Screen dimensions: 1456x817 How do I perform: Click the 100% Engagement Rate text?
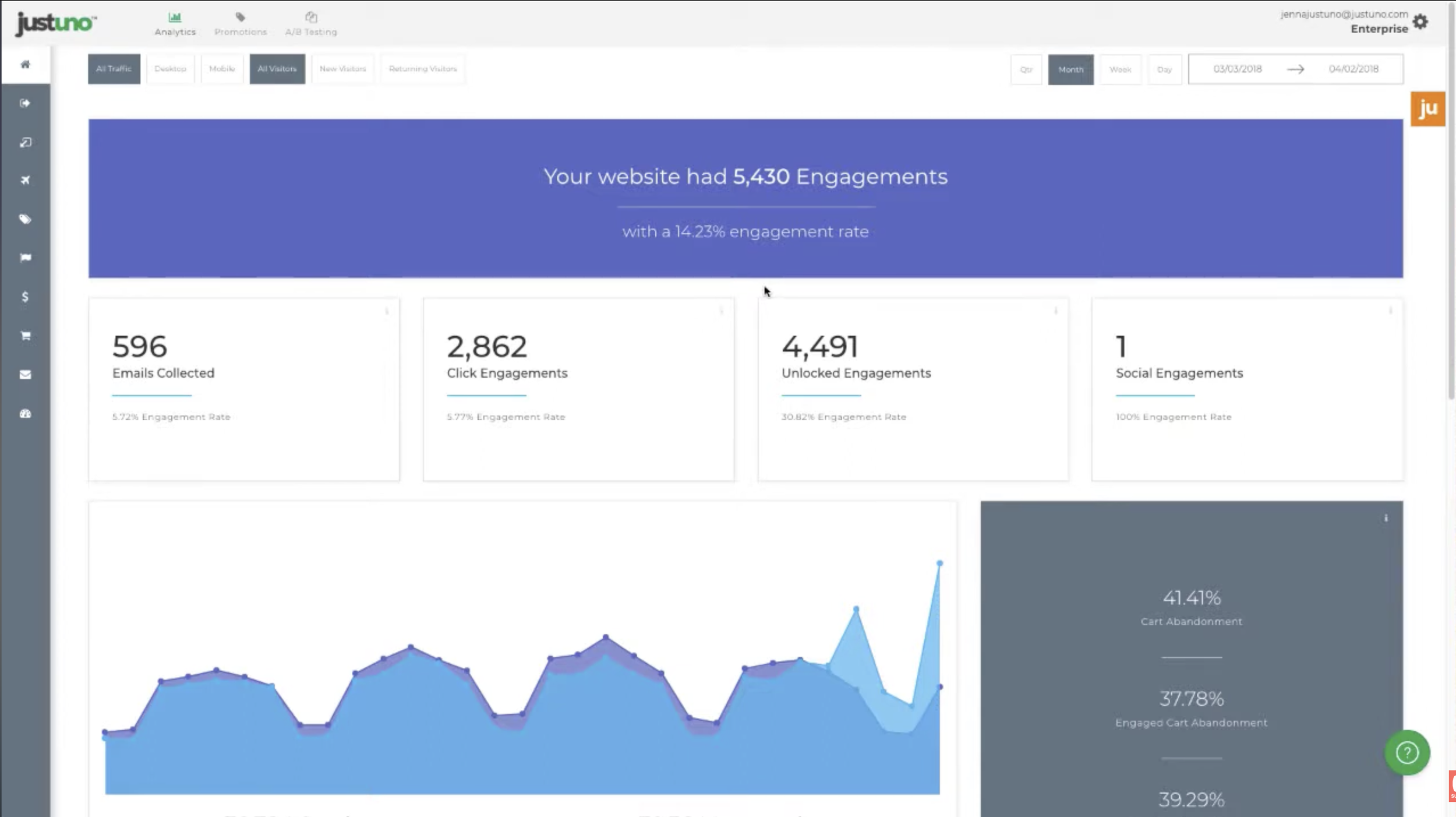[x=1174, y=417]
